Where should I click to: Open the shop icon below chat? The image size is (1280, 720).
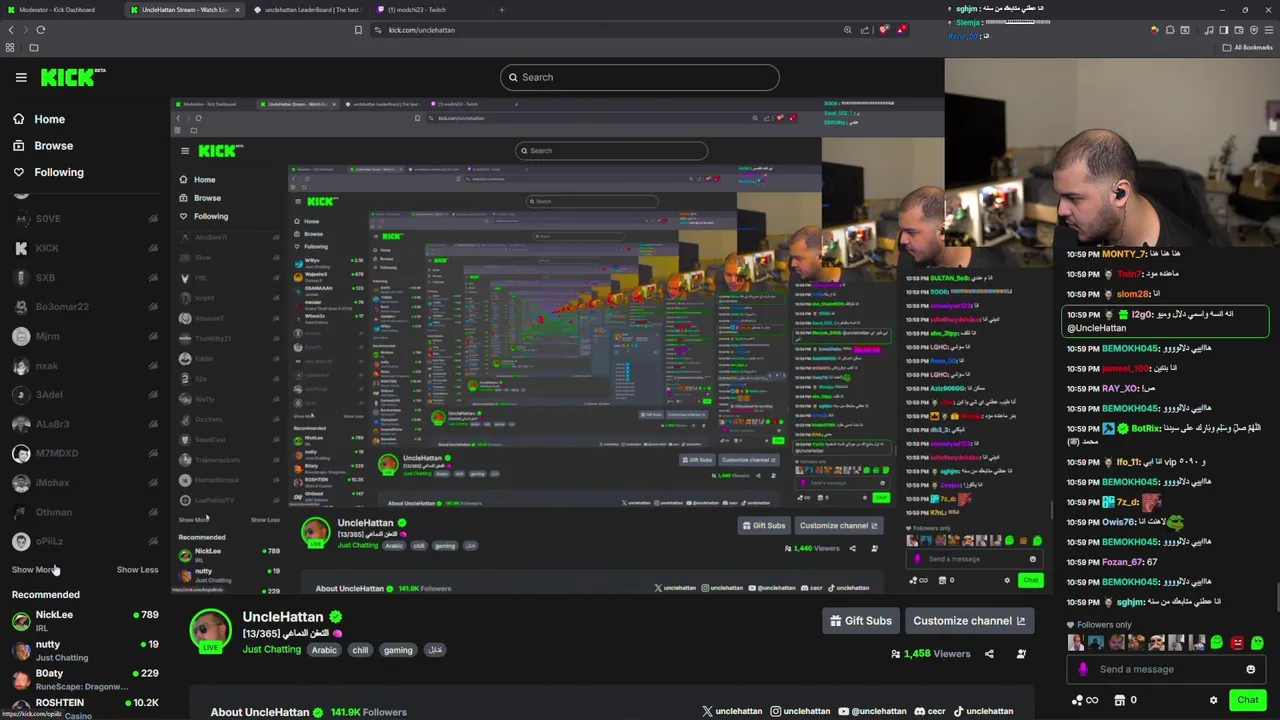click(1120, 700)
